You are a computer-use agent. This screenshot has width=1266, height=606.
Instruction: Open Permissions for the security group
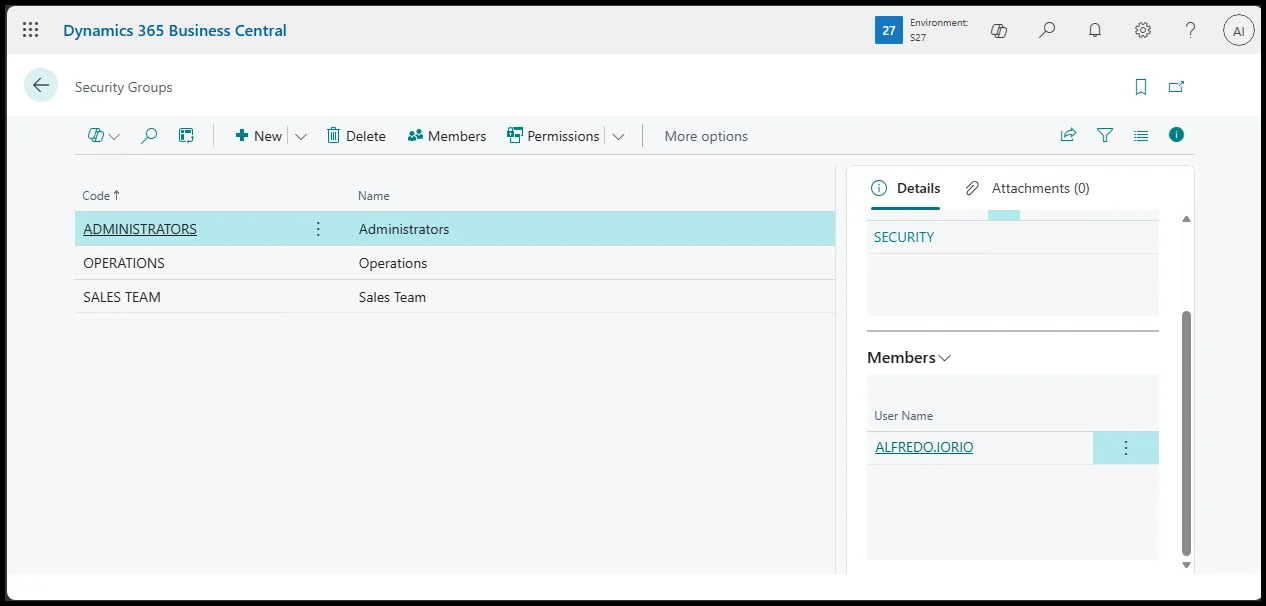click(x=553, y=136)
